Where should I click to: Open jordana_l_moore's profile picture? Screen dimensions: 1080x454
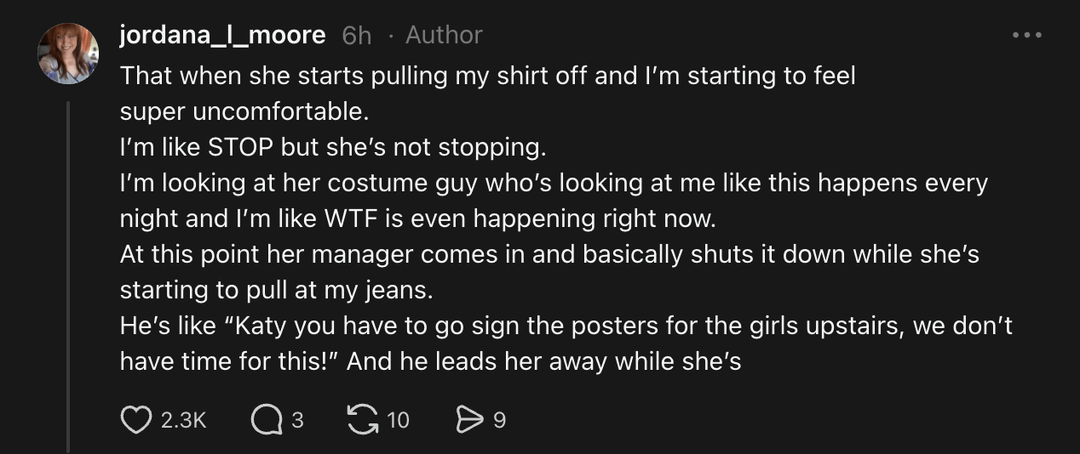68,53
